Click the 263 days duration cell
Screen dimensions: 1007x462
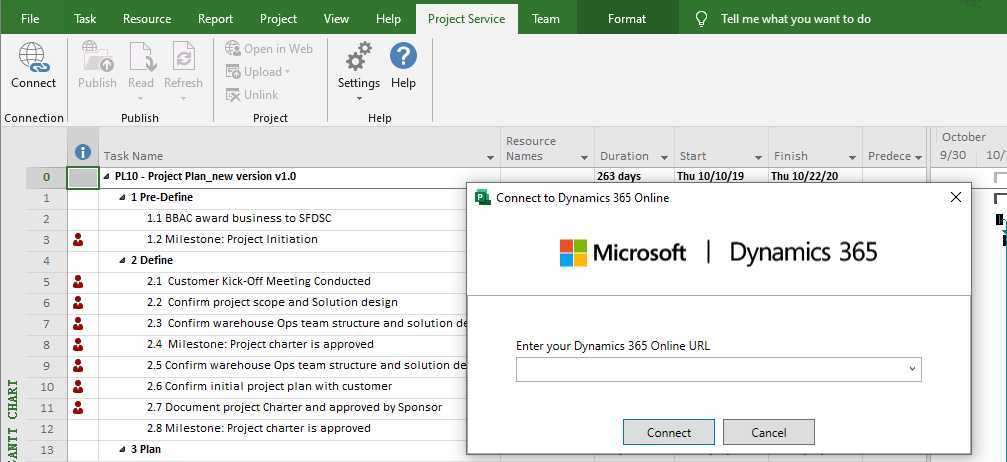[635, 176]
